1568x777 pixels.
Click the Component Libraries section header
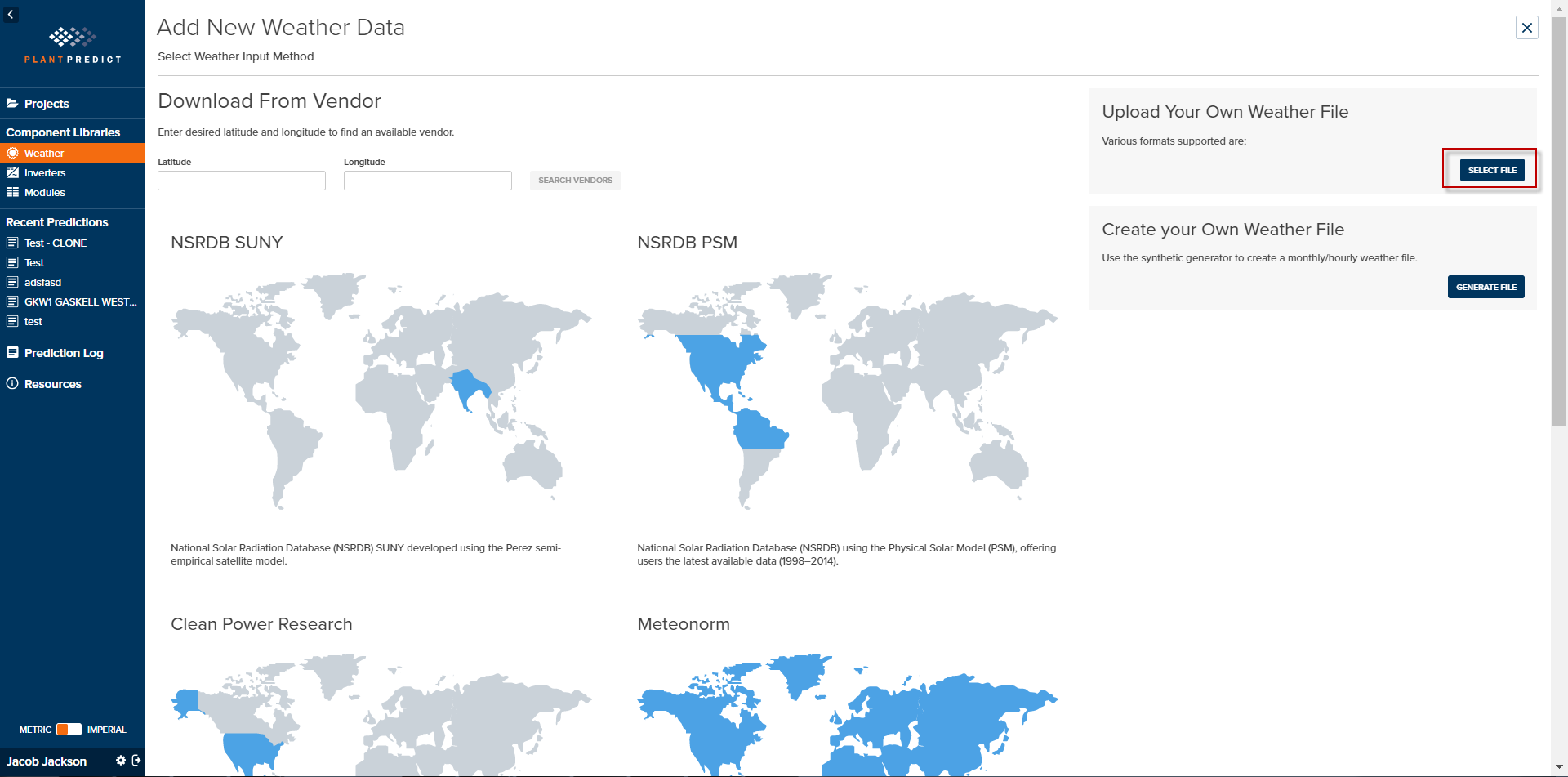point(63,132)
